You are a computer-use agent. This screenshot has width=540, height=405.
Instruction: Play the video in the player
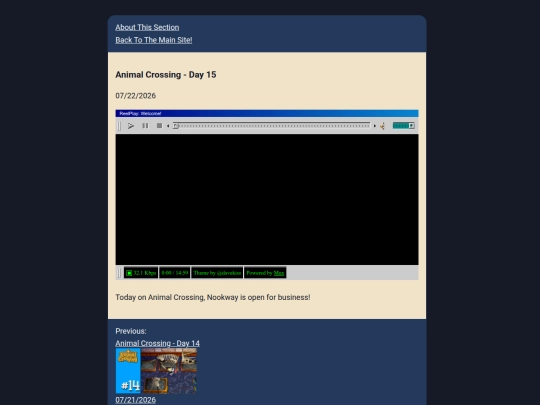coord(131,126)
